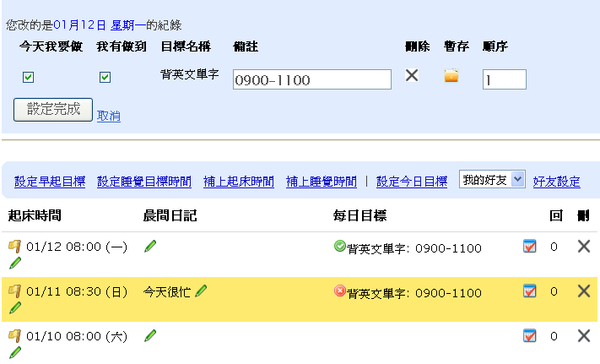This screenshot has height=364, width=600.
Task: Edit morning diary pencil for 01/12
Action: click(150, 246)
